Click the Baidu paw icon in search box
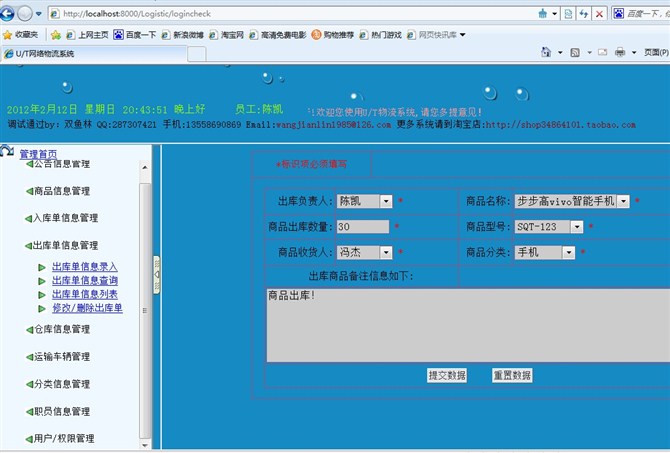670x453 pixels. click(618, 14)
